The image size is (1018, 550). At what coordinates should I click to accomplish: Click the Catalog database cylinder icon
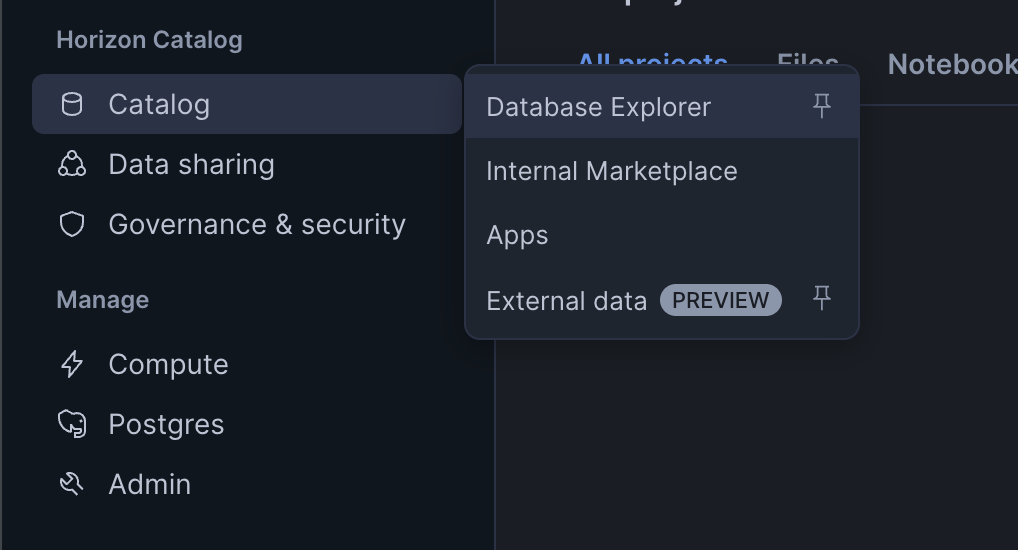72,104
